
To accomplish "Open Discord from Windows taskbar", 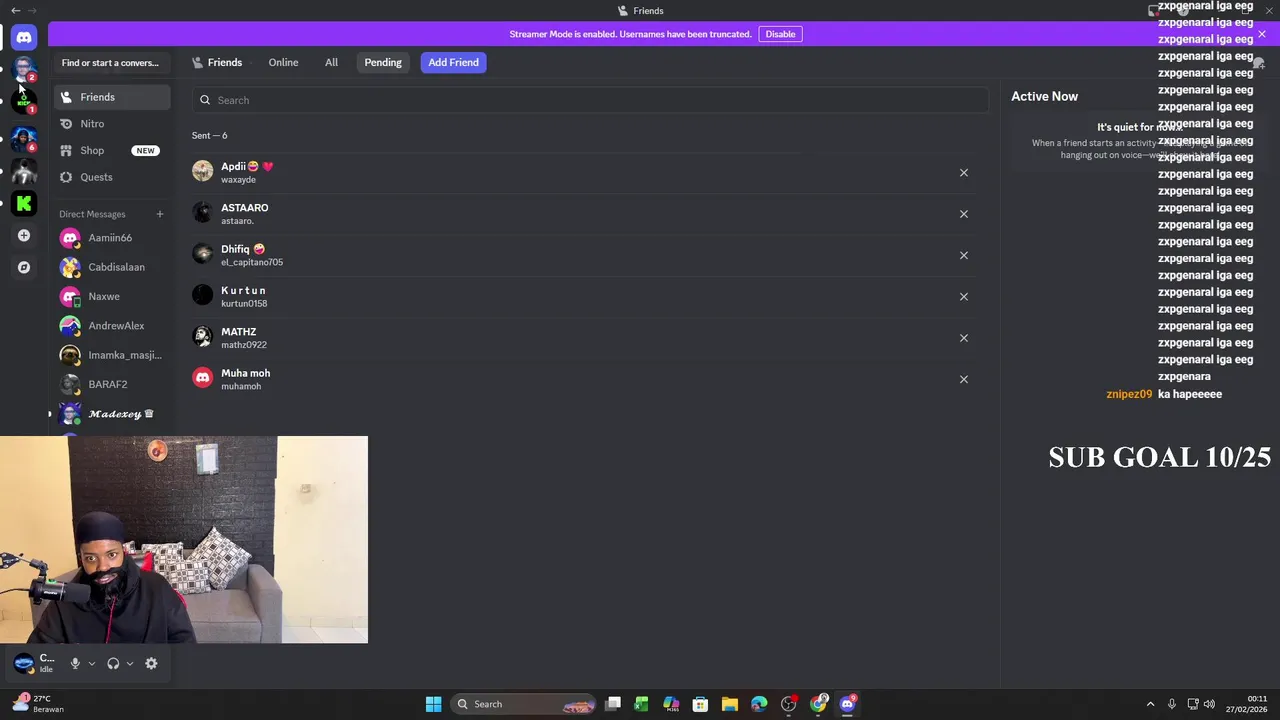I will point(848,704).
